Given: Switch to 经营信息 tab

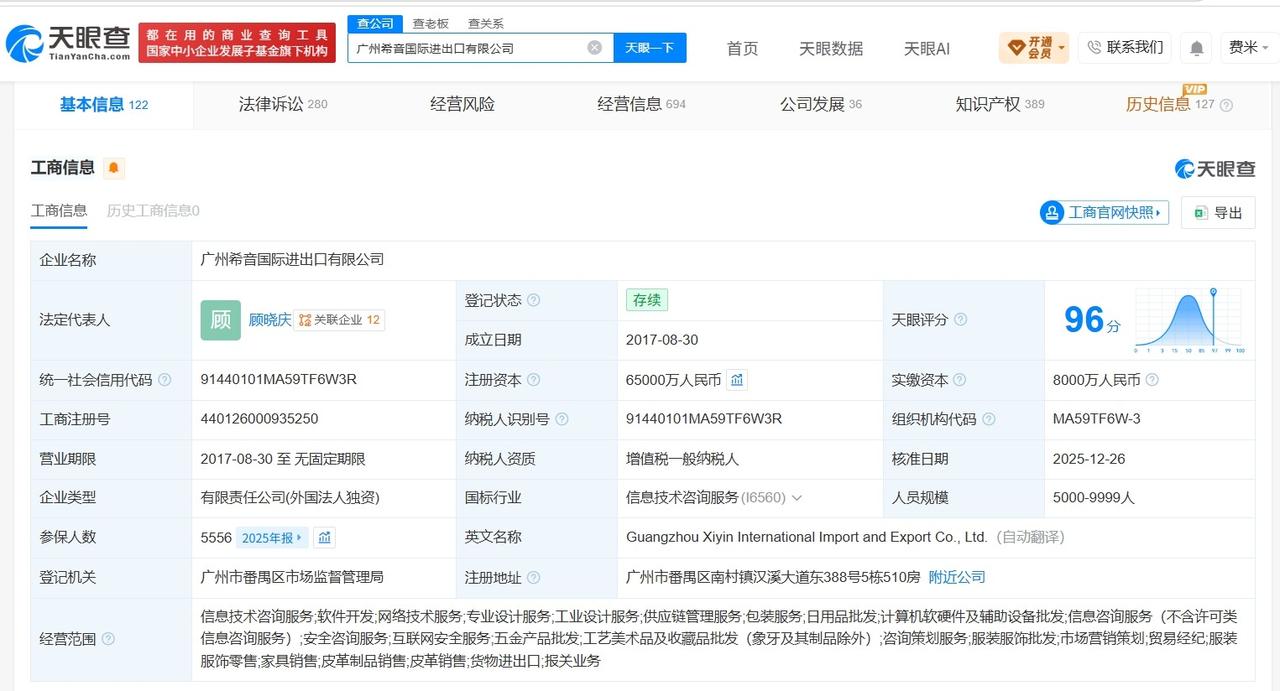Looking at the screenshot, I should coord(642,104).
